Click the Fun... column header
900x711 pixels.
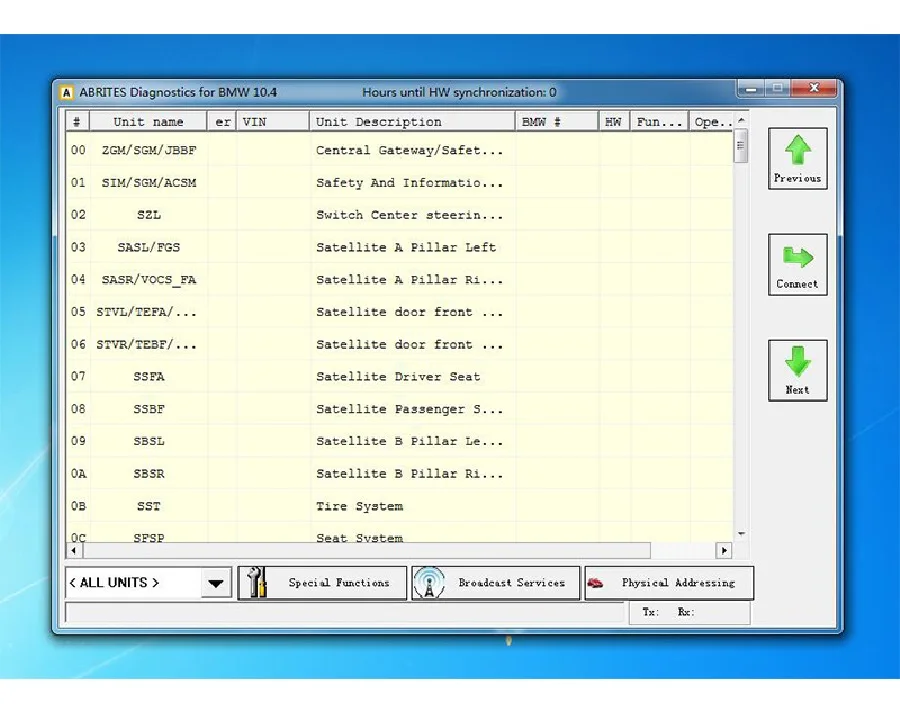click(x=660, y=122)
